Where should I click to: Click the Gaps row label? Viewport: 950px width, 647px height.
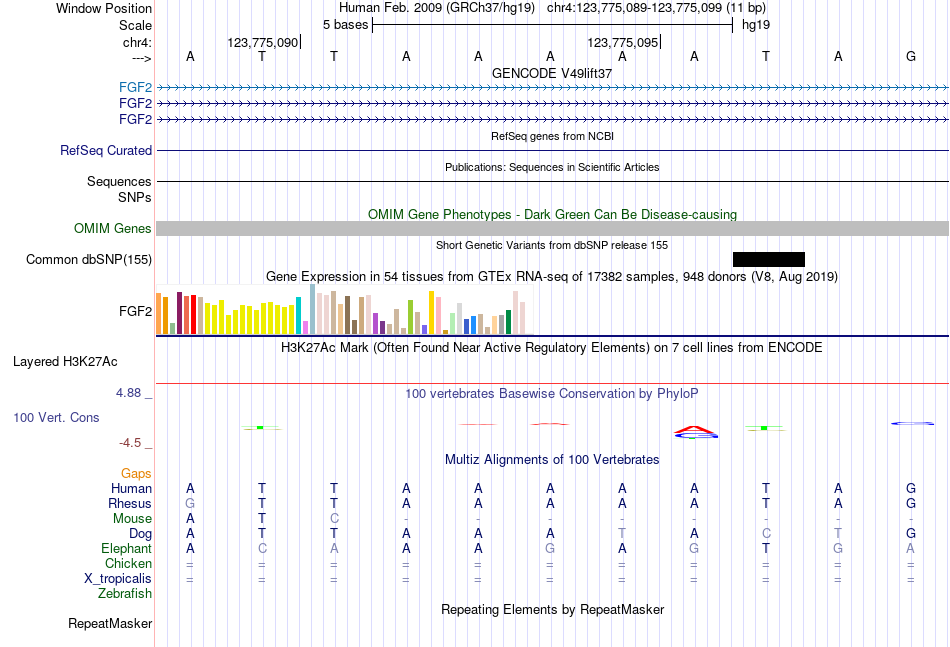(x=136, y=473)
